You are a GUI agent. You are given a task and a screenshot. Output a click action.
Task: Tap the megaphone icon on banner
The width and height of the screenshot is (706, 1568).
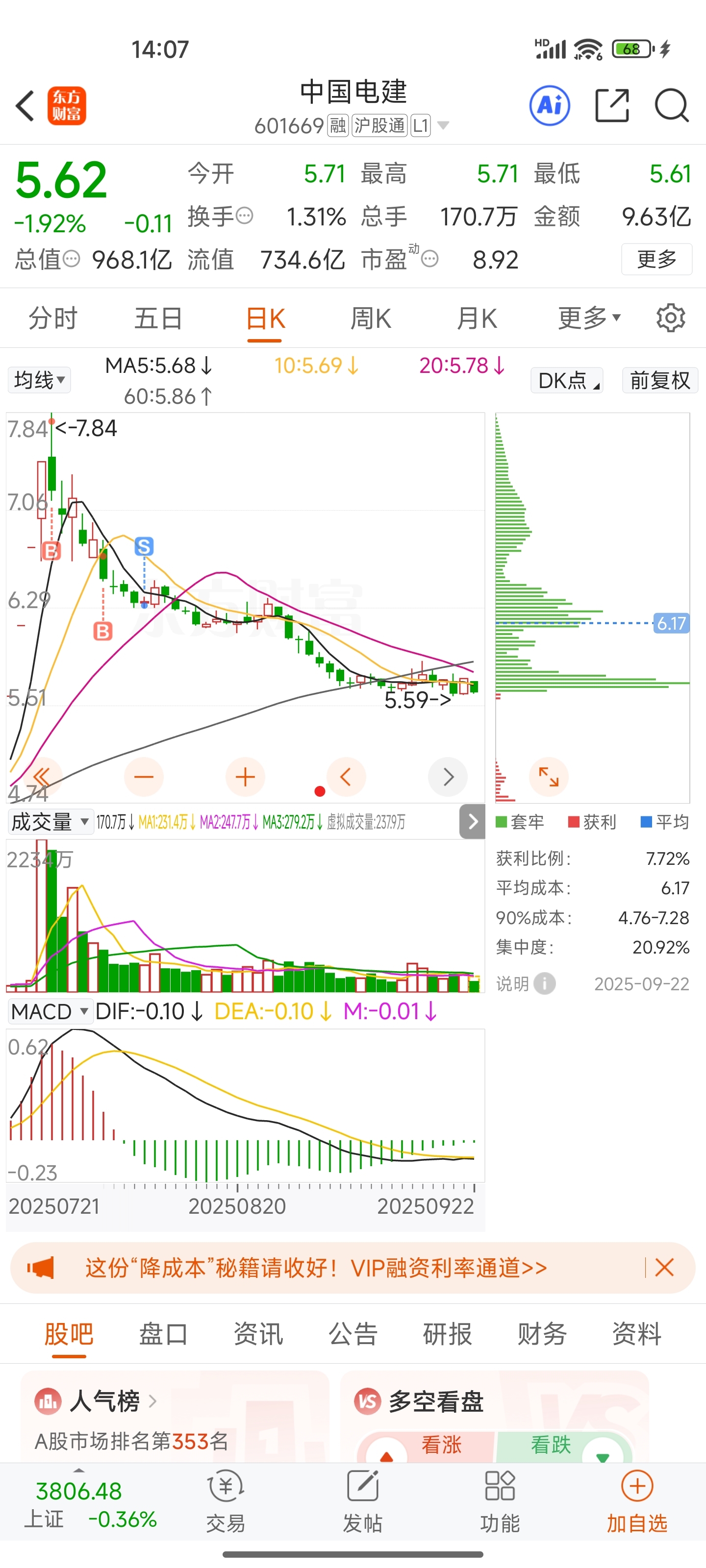coord(41,1268)
